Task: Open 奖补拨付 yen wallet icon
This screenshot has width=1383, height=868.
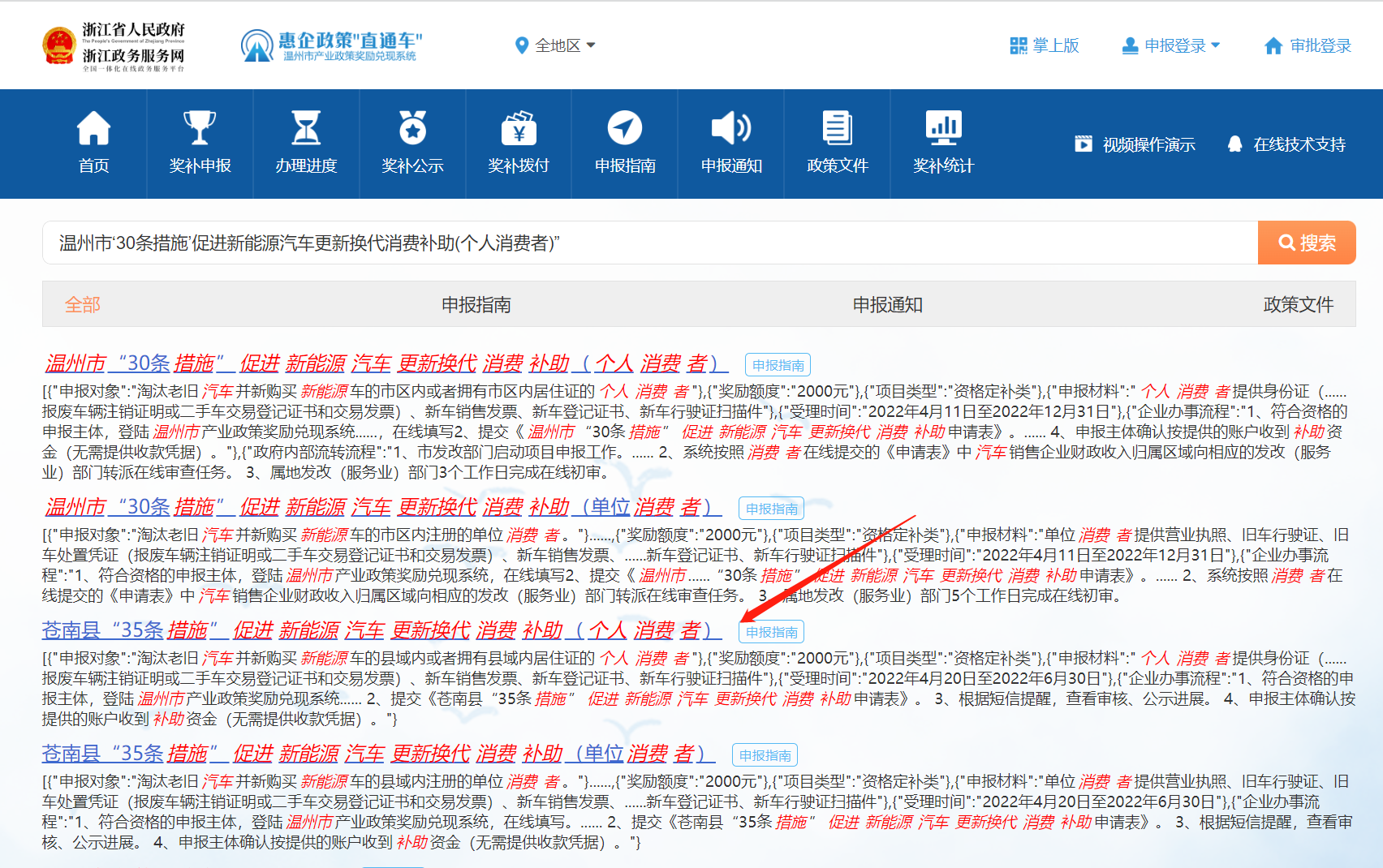Action: click(519, 128)
